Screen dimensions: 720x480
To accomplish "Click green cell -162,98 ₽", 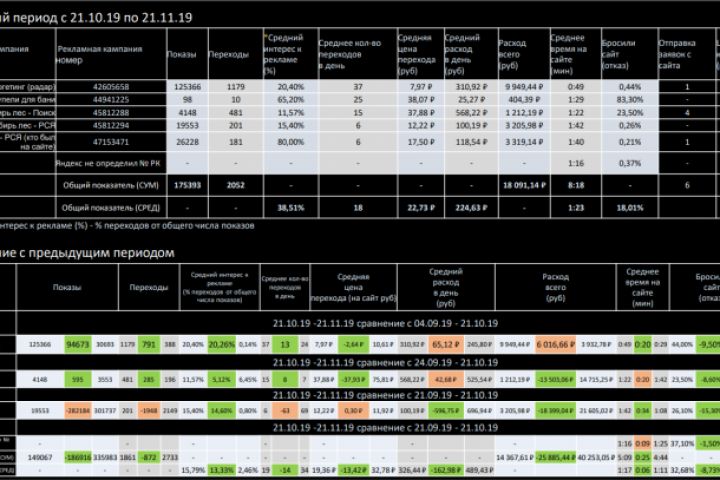I will pyautogui.click(x=446, y=470).
